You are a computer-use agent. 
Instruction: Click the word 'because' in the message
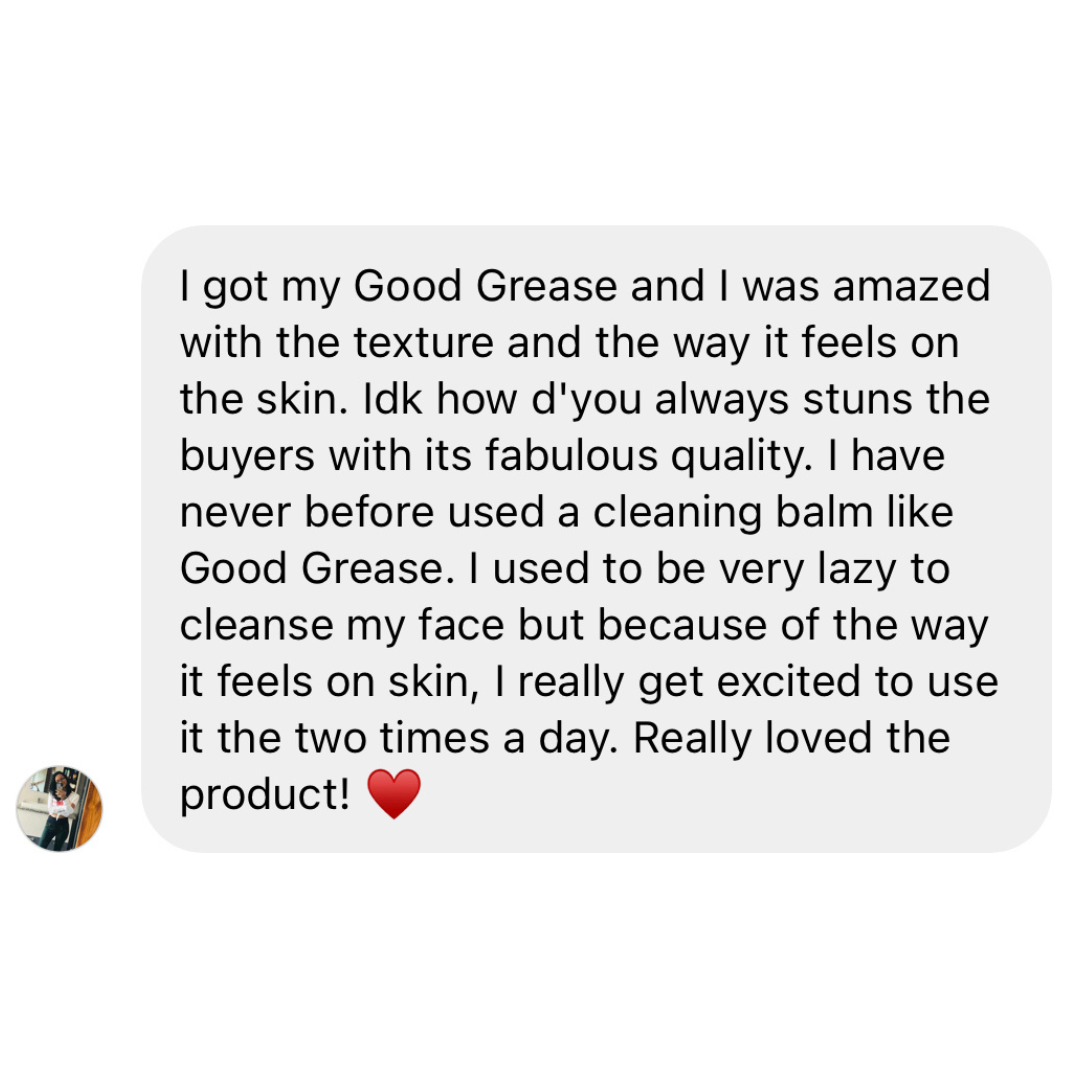pos(682,625)
